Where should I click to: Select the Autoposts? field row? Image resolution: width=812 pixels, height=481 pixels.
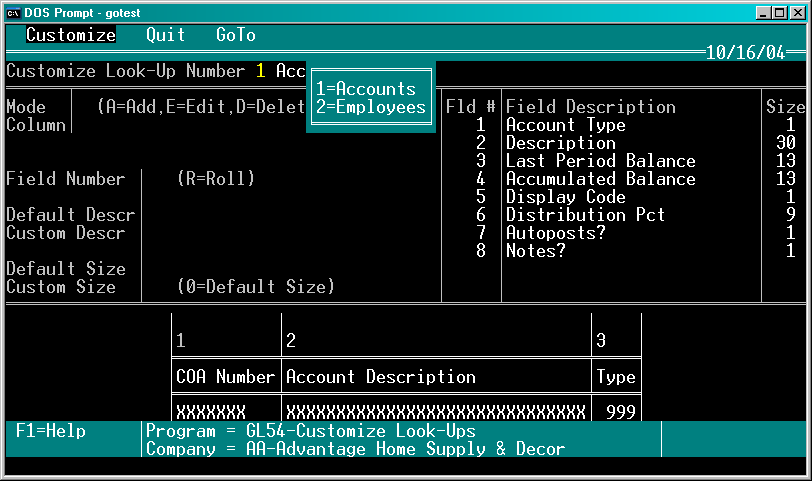point(625,233)
